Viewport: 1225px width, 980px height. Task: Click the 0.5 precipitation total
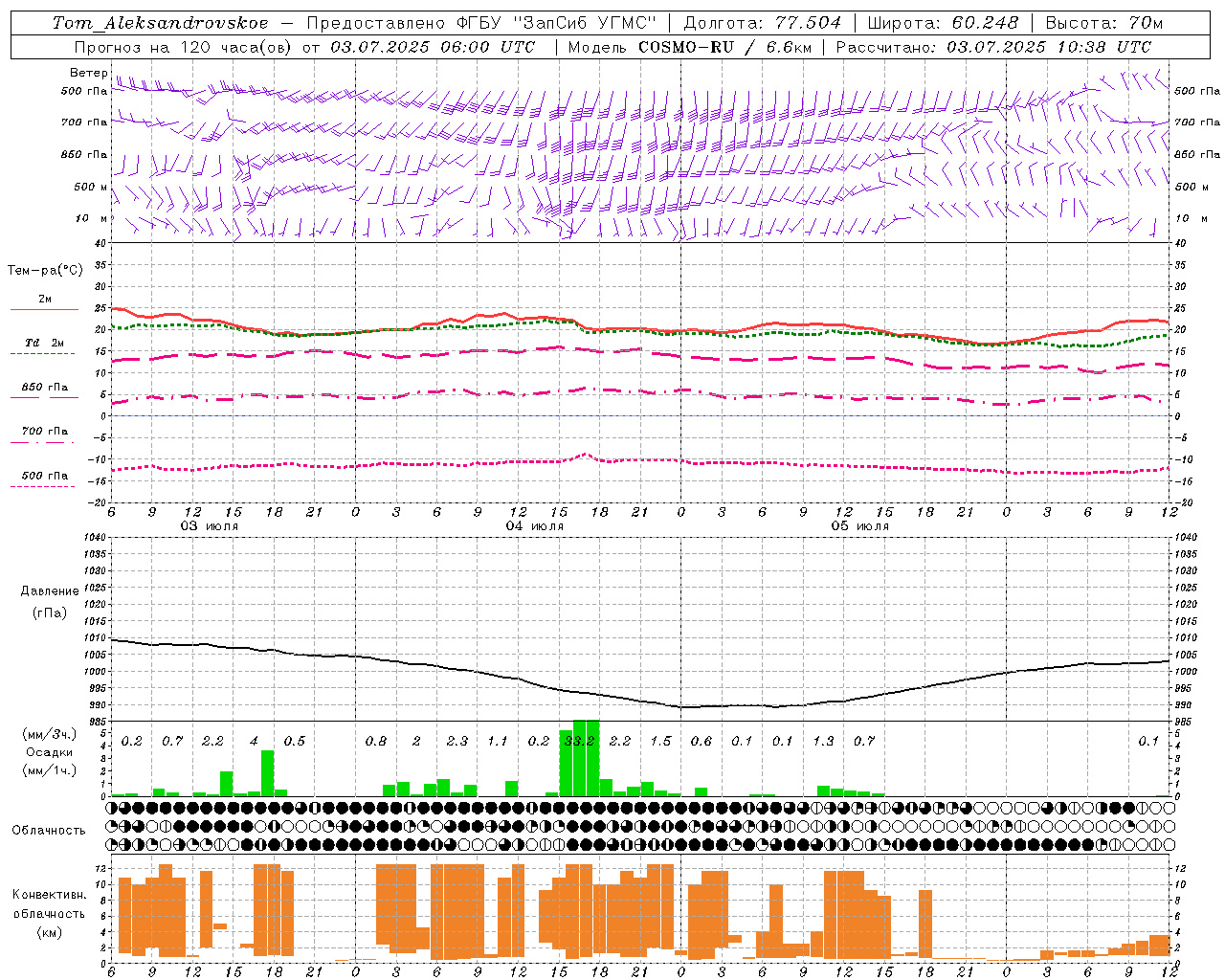pos(295,742)
